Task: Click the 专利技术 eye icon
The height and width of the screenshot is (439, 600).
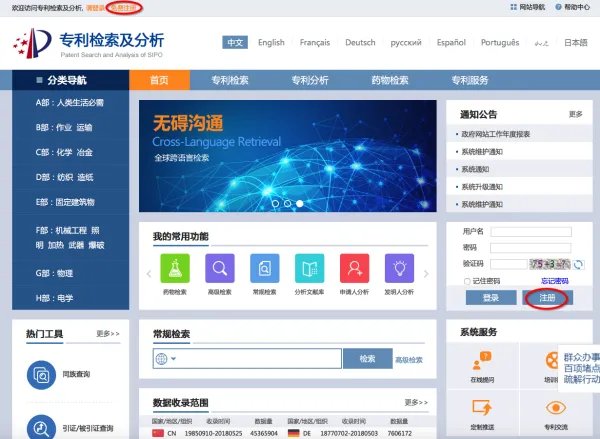Action: click(556, 408)
